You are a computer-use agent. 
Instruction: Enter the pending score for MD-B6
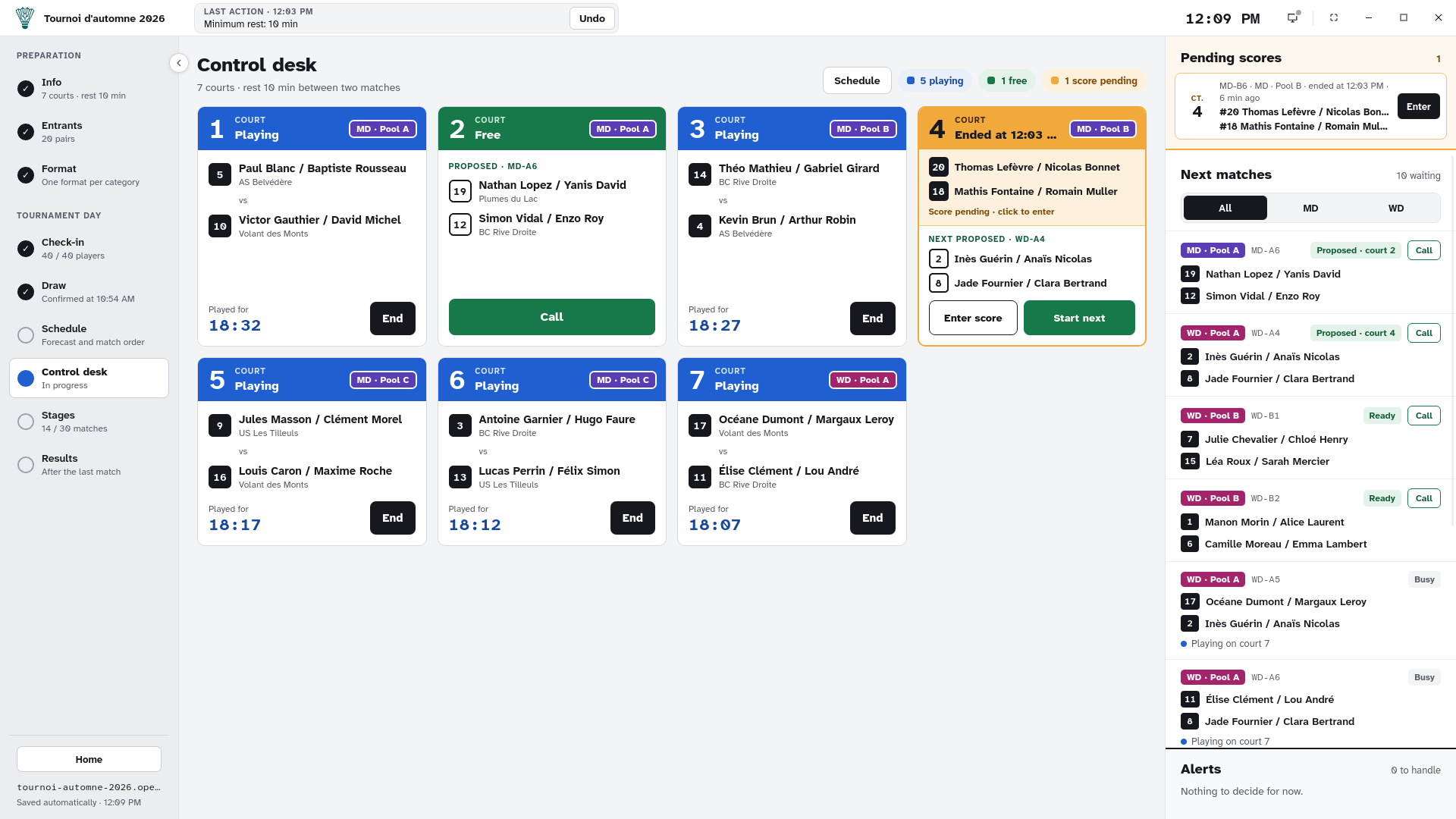1418,106
